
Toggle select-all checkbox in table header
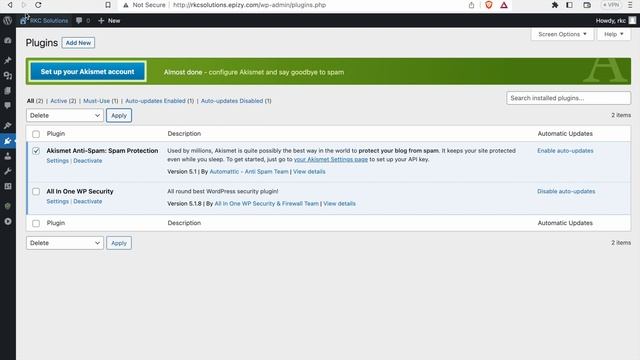36,134
